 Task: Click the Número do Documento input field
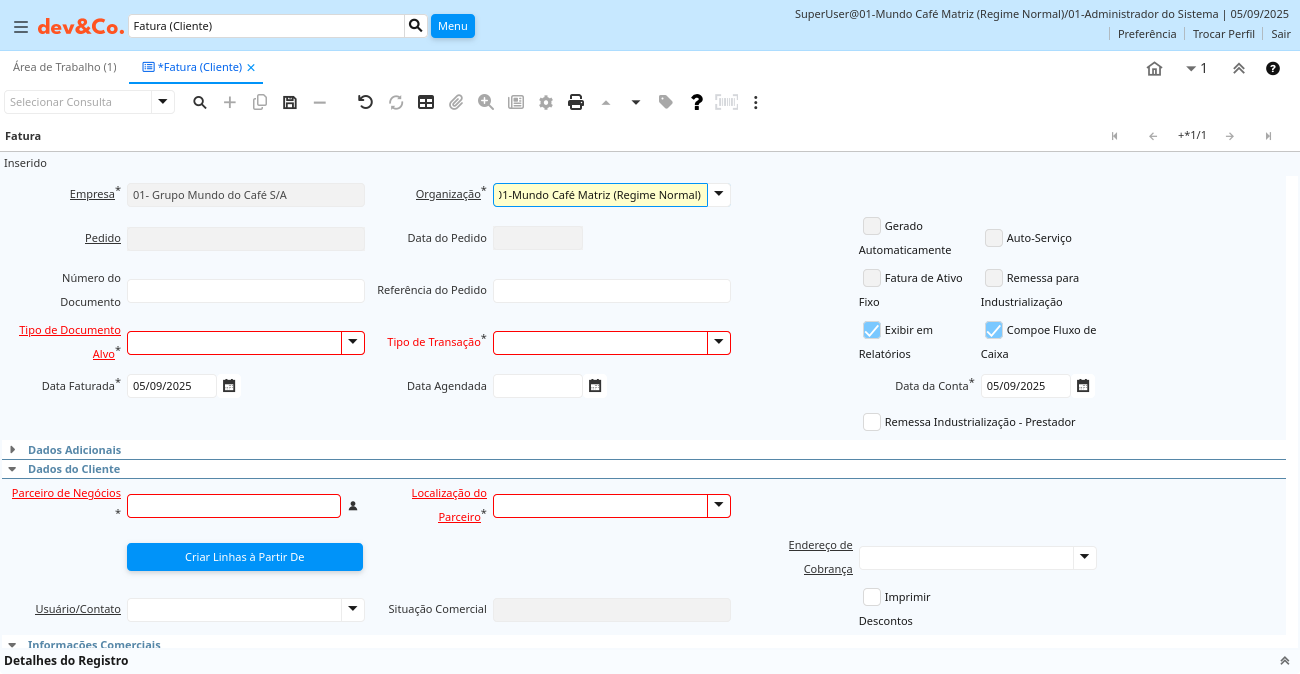tap(246, 291)
